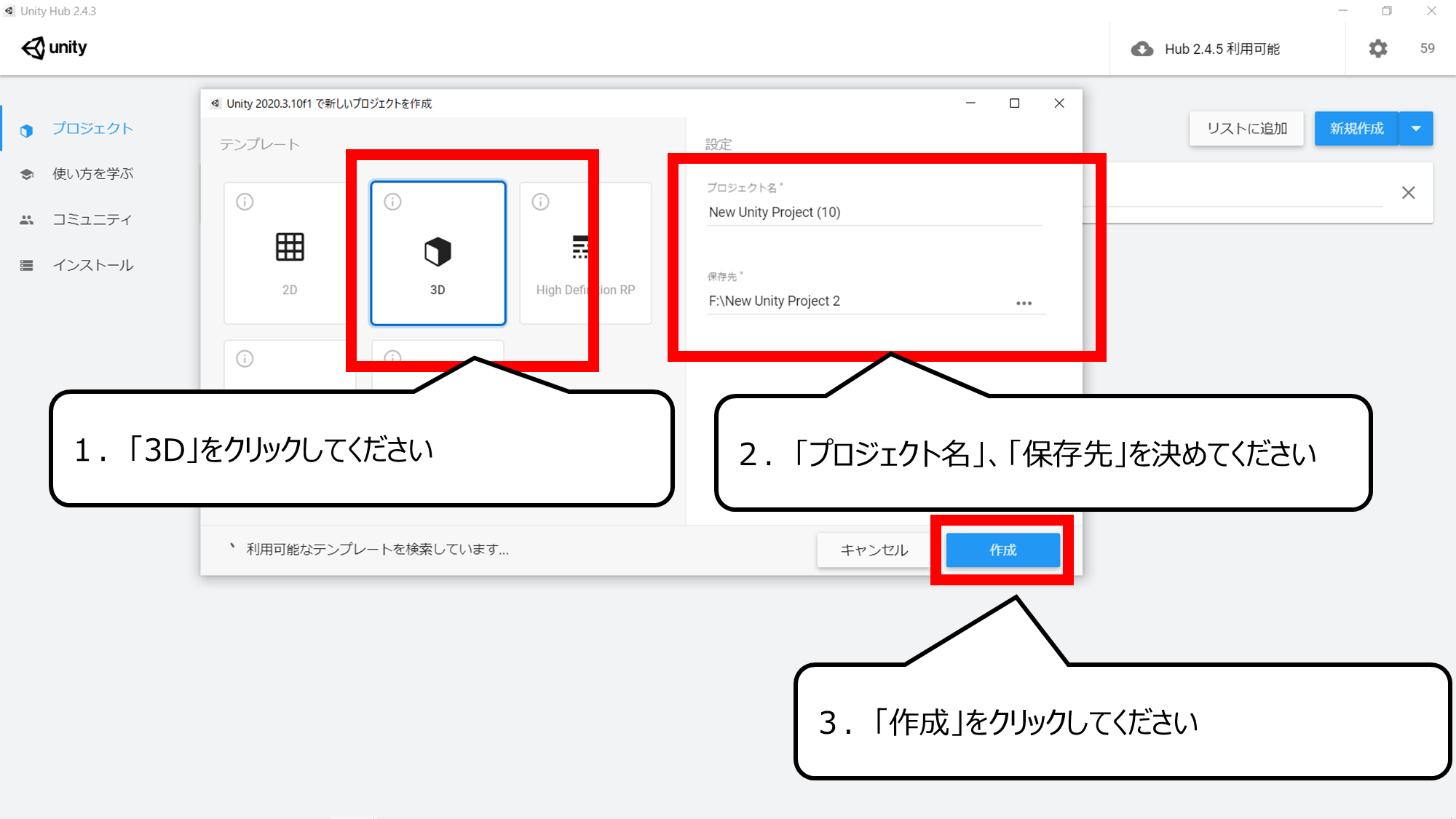
Task: Restore the Unity Hub main window
Action: pos(1387,11)
